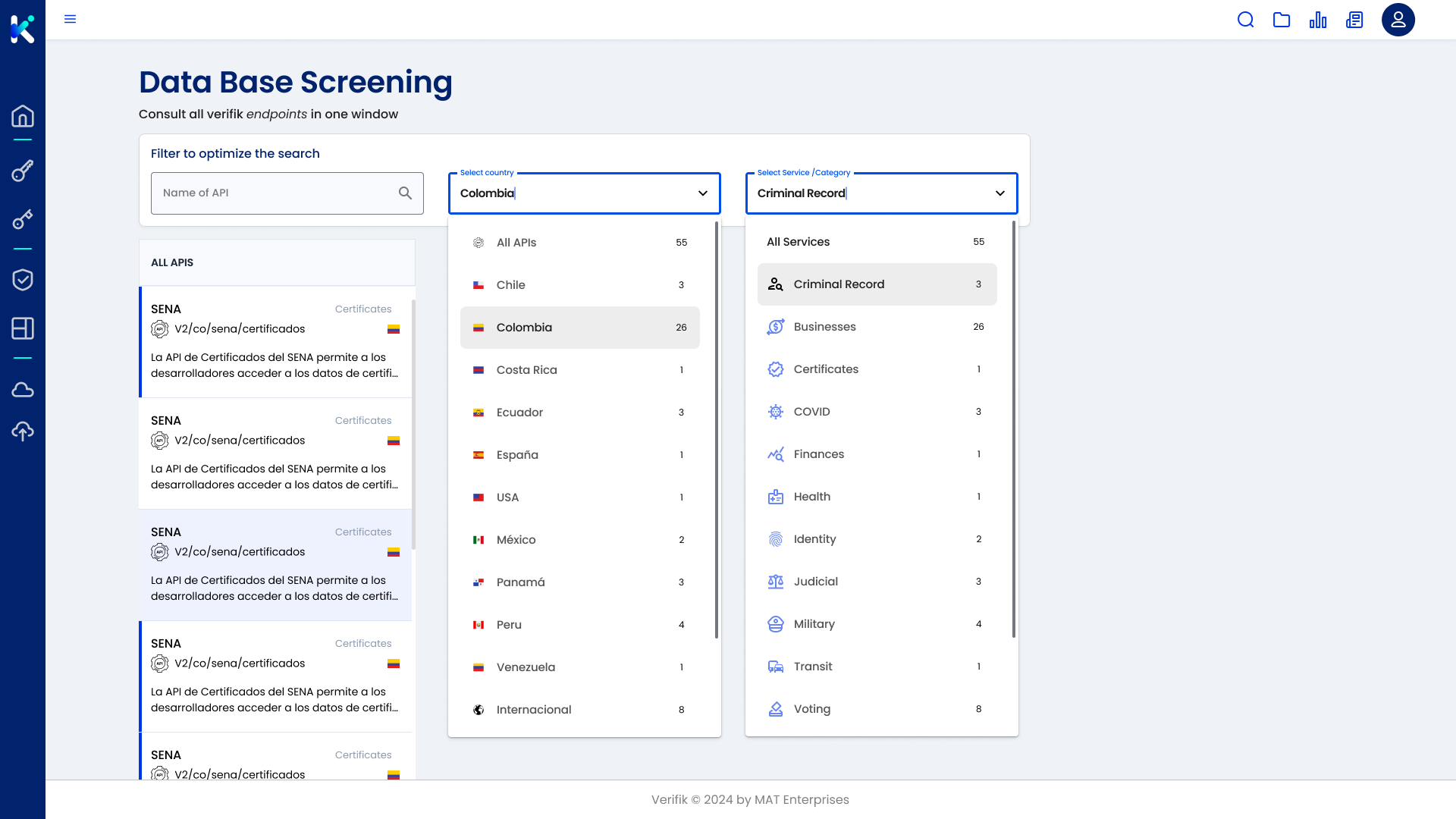Click the search icon in top bar
The width and height of the screenshot is (1456, 819).
click(x=1245, y=20)
